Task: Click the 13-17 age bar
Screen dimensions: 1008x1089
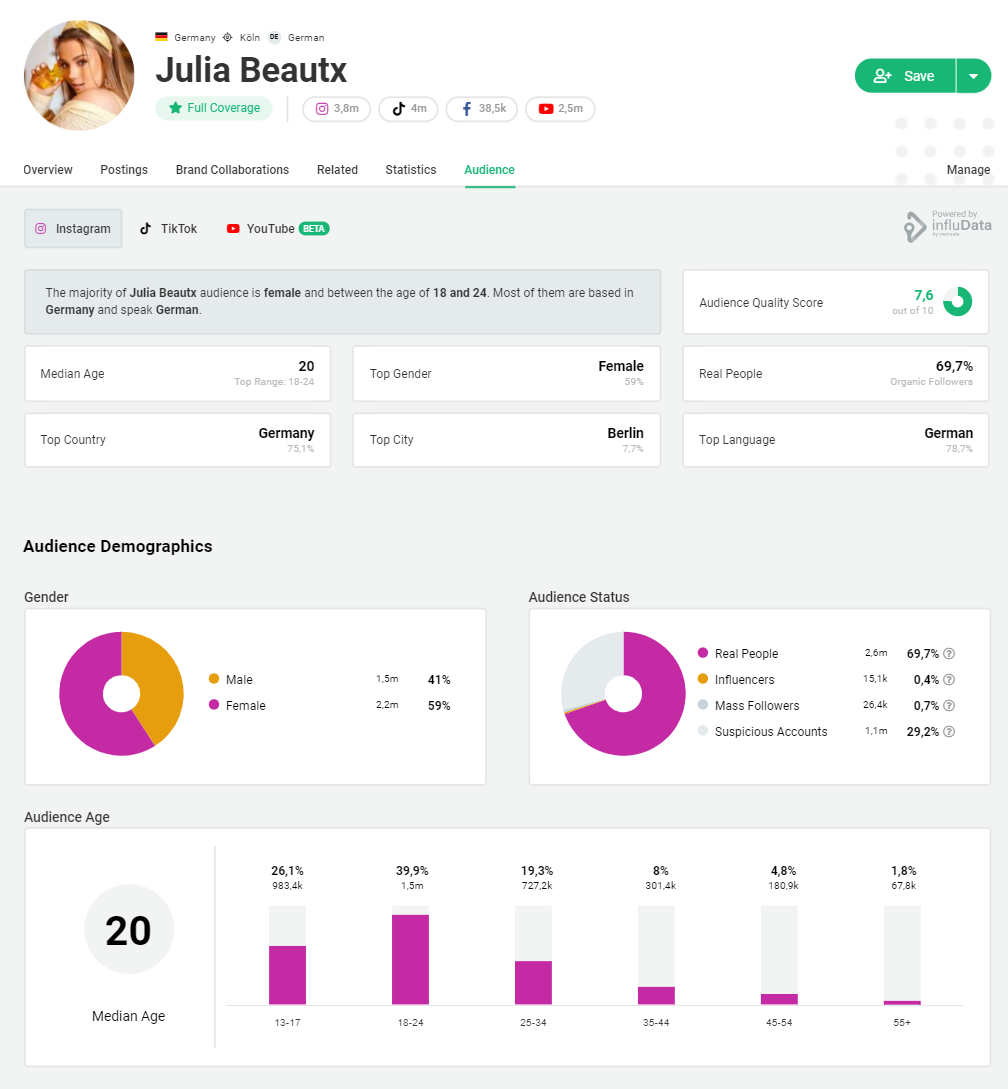Action: point(287,955)
